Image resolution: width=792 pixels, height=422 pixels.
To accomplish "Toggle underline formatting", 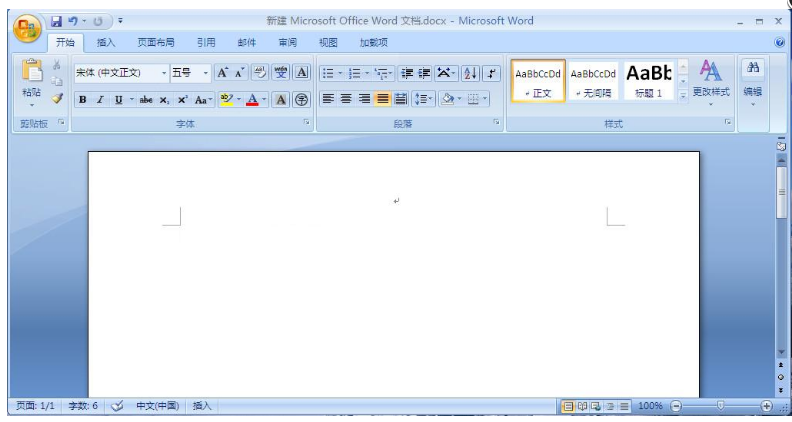I will click(118, 100).
